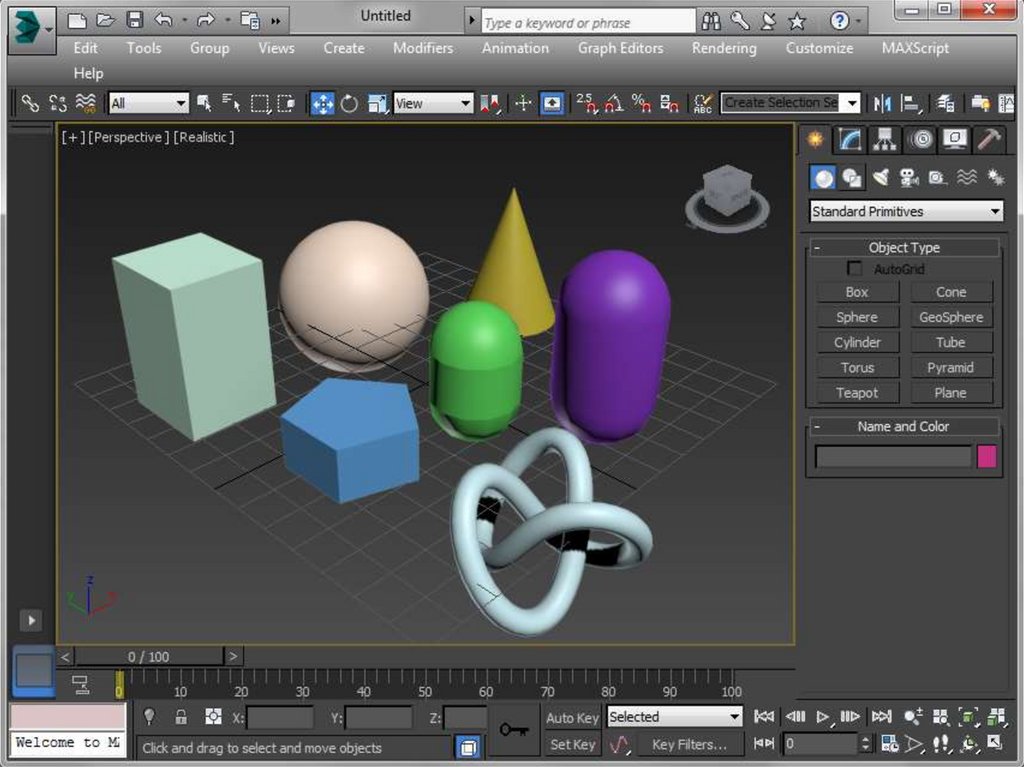Collapse the Object Type rollout
Viewport: 1024px width, 767px height.
(817, 248)
